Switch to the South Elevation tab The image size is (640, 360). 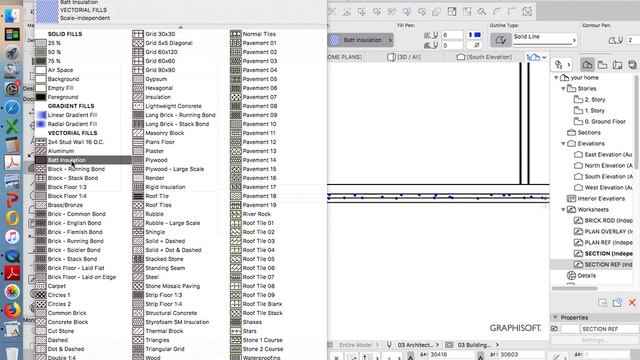(x=484, y=57)
